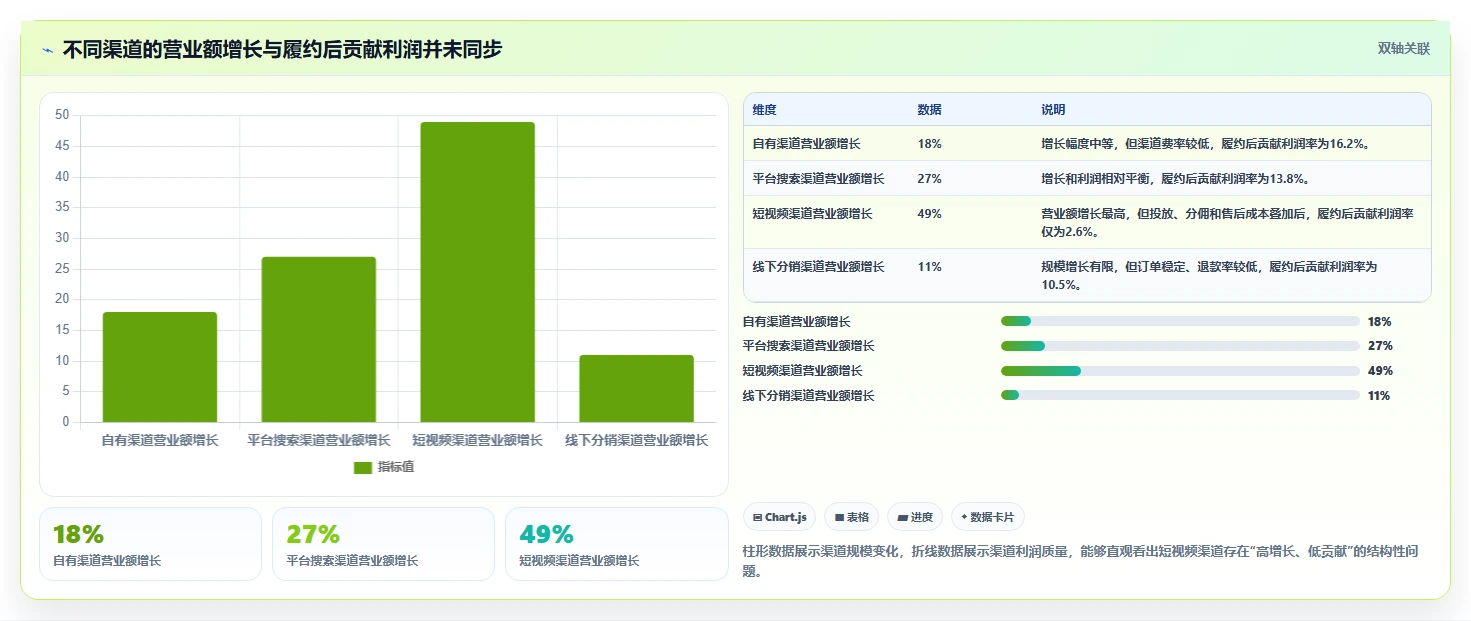Click the 11% value in the table
Screen dimensions: 1471x621
click(929, 267)
